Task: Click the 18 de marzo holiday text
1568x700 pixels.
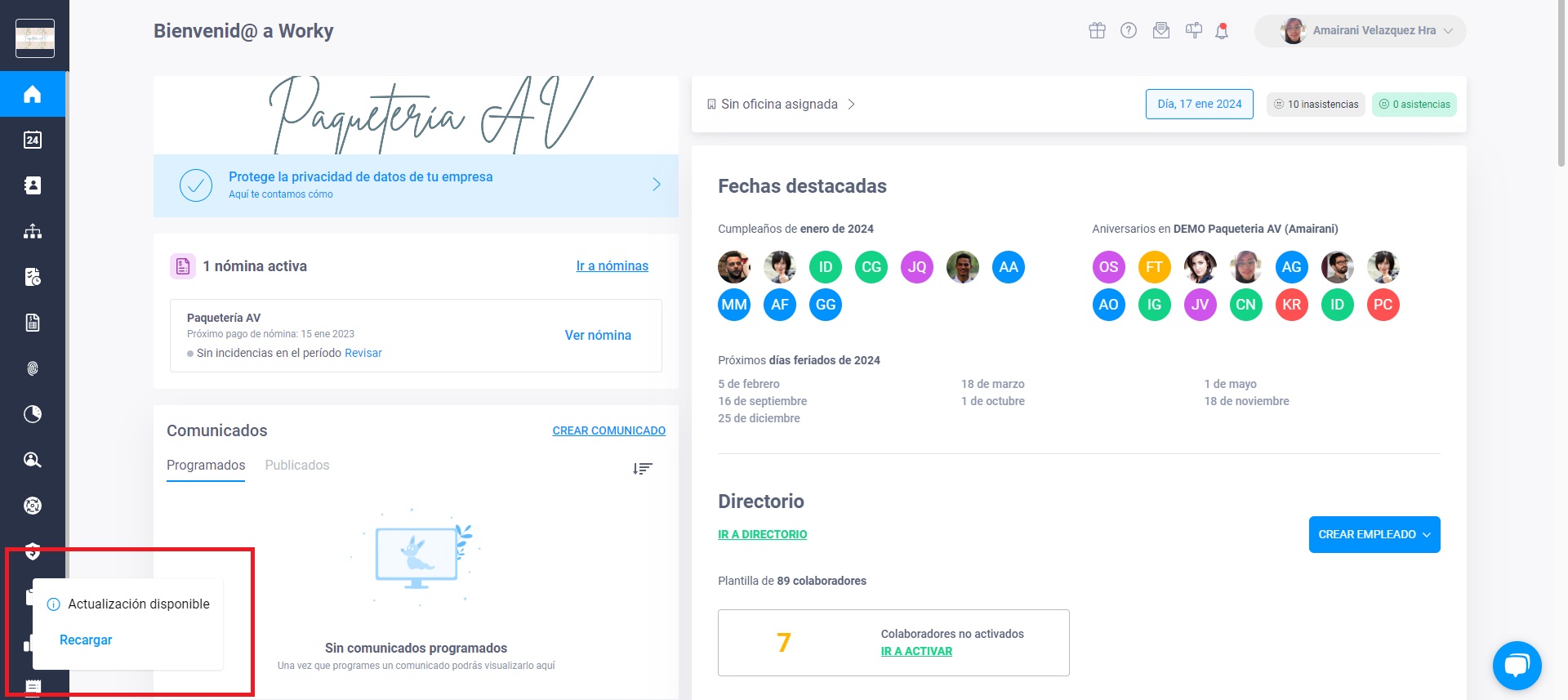Action: coord(992,384)
